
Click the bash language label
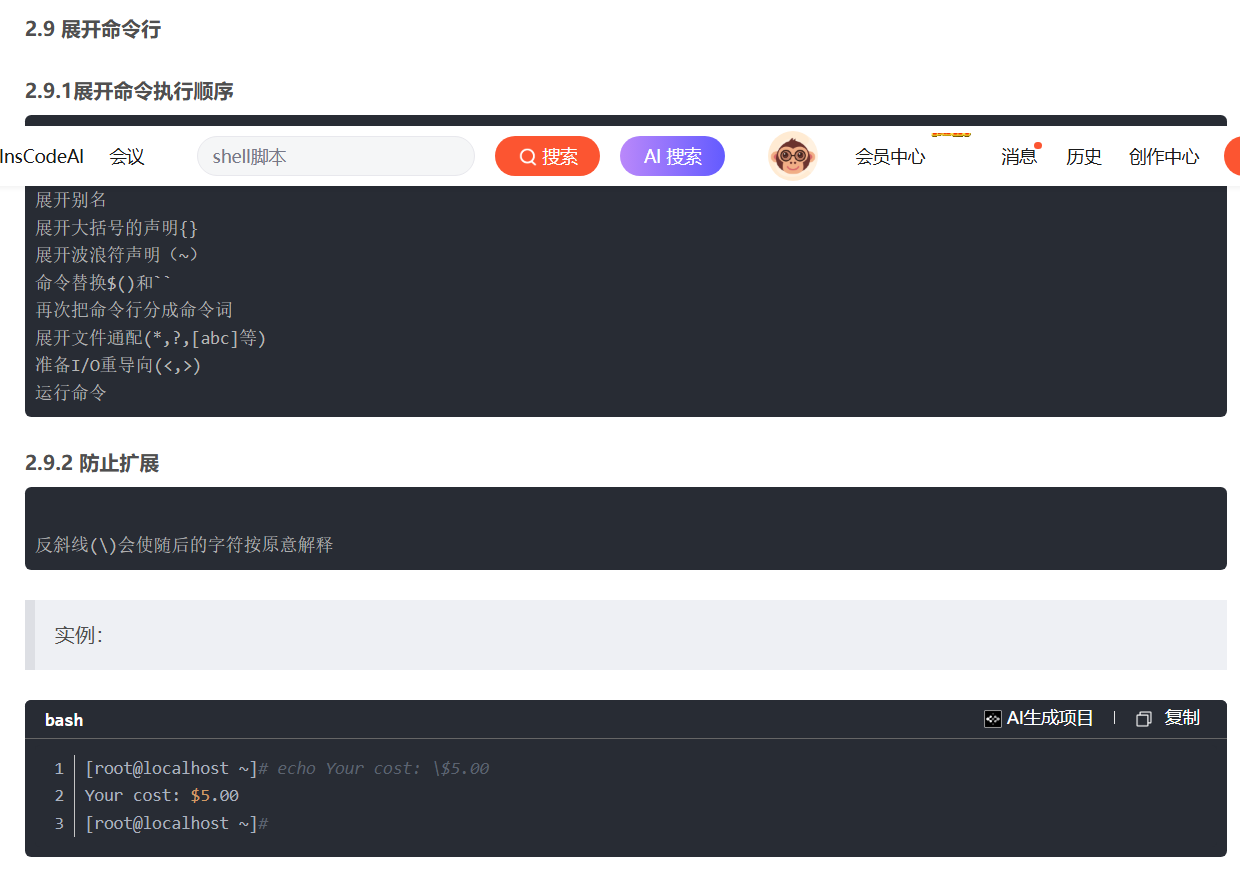point(64,720)
